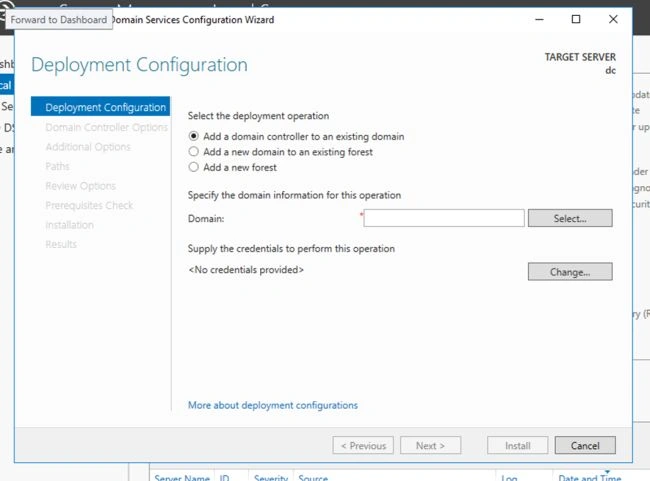Image resolution: width=650 pixels, height=481 pixels.
Task: Maximize the Configuration Wizard window
Action: click(x=576, y=19)
